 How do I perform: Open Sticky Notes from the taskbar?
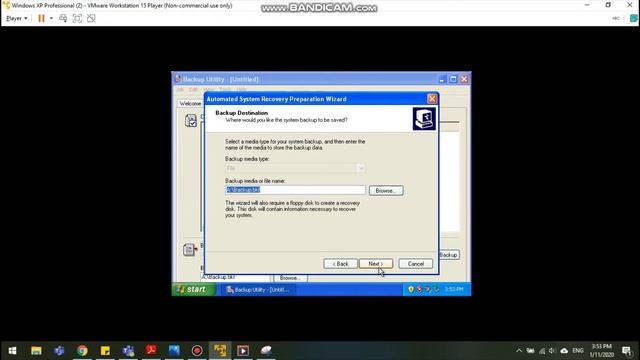[105, 351]
